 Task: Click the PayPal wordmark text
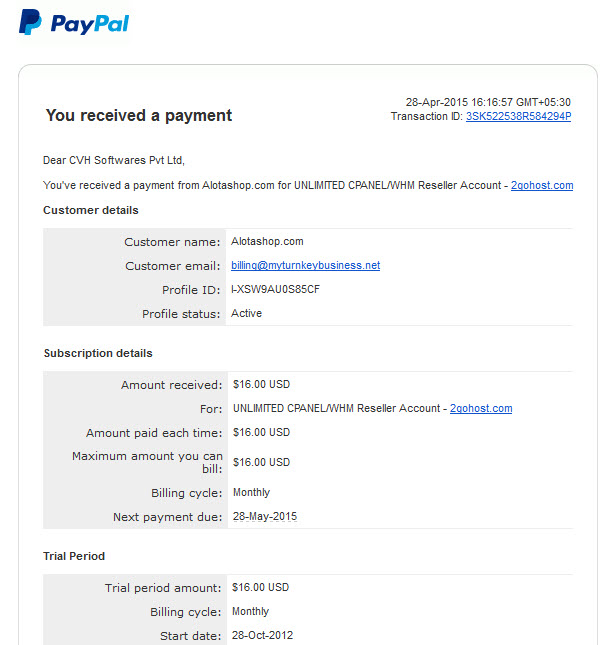90,24
